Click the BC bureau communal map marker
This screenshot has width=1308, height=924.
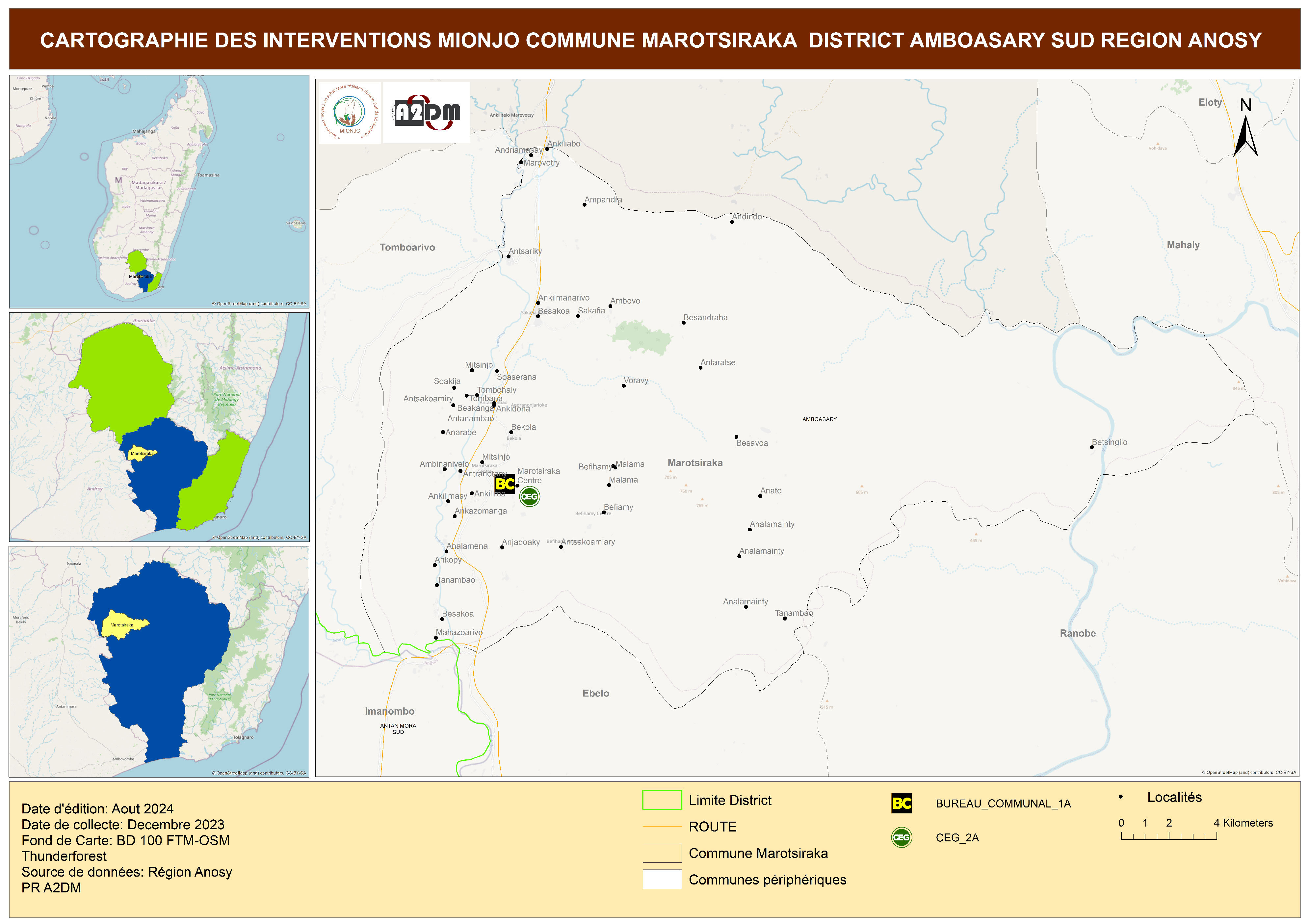504,484
